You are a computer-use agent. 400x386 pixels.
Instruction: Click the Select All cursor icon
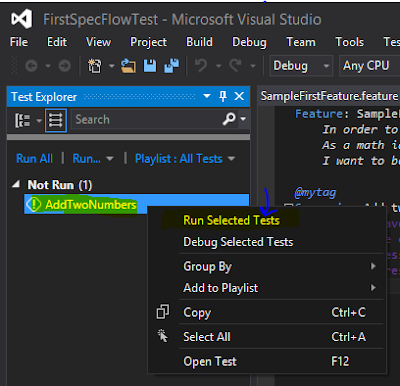pos(163,336)
